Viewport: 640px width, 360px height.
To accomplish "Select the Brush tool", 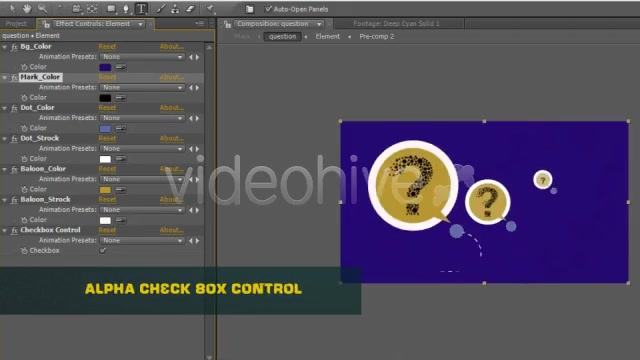I will 160,9.
